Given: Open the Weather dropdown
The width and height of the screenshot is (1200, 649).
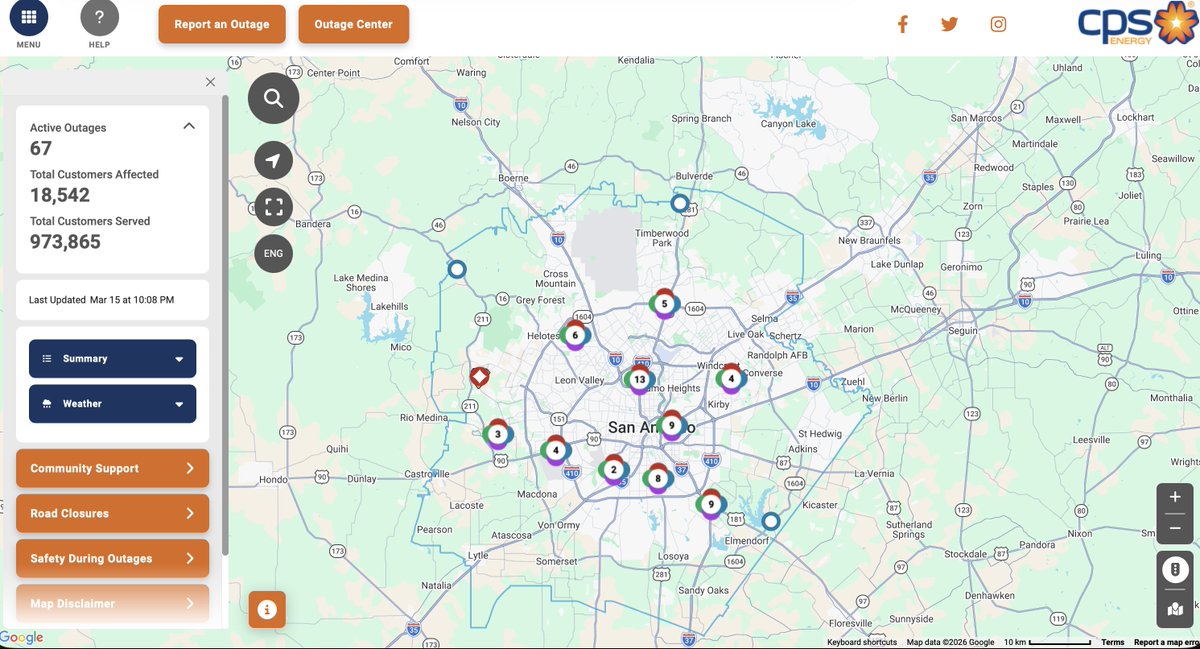Looking at the screenshot, I should point(113,404).
